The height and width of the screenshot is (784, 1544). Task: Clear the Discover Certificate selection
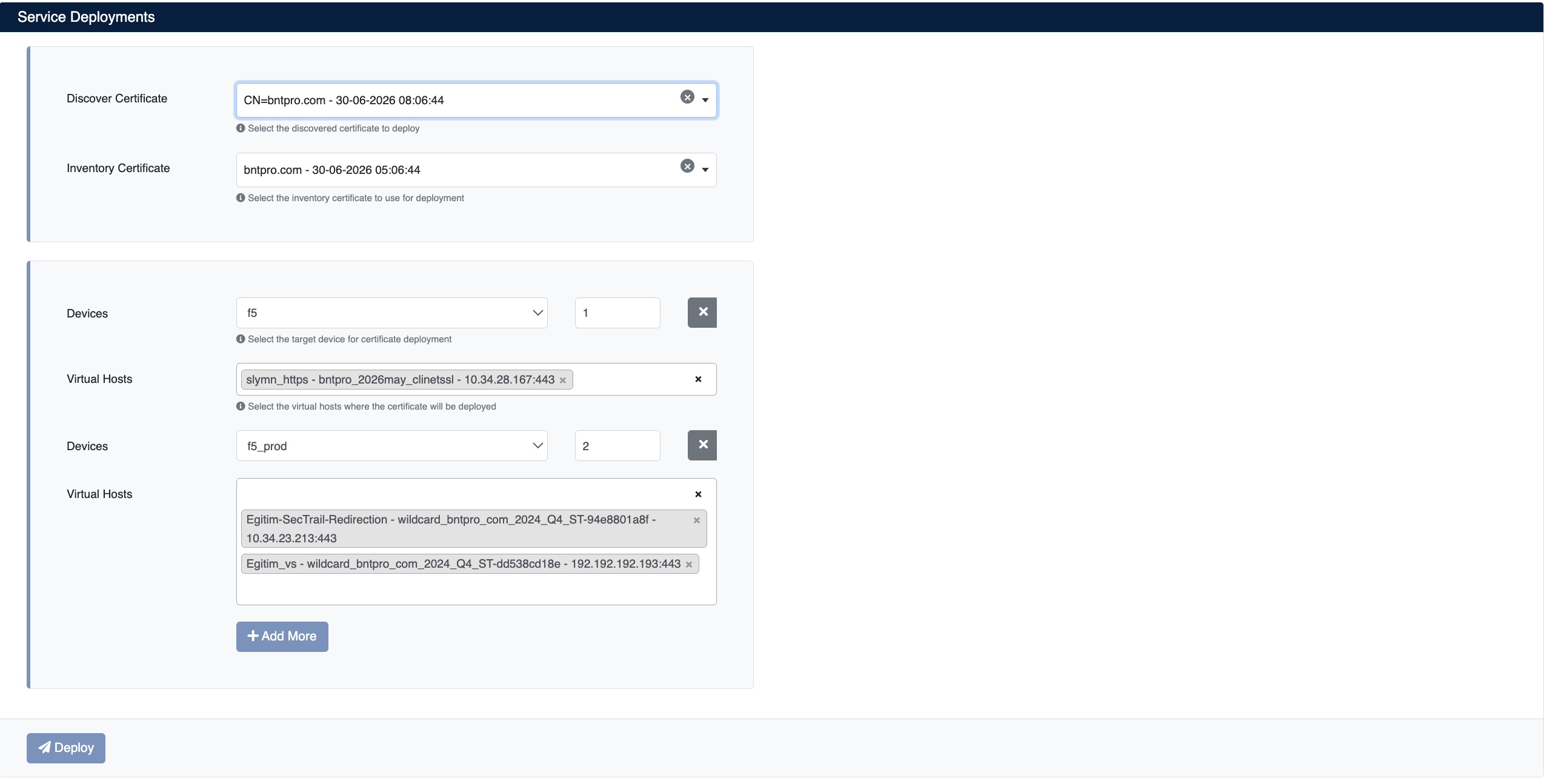[x=687, y=97]
